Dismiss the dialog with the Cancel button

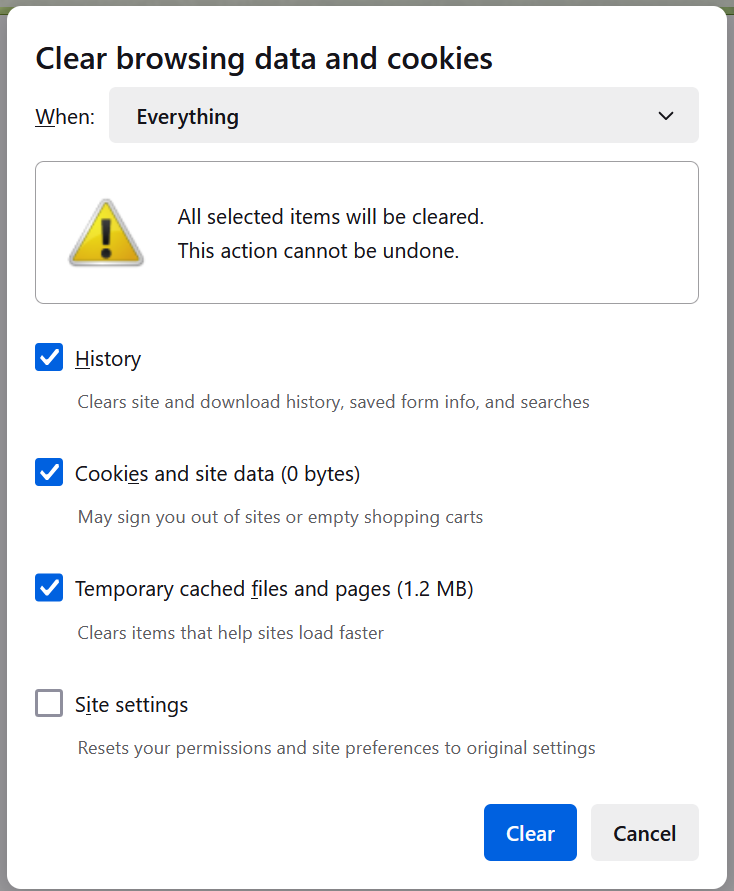(x=645, y=832)
